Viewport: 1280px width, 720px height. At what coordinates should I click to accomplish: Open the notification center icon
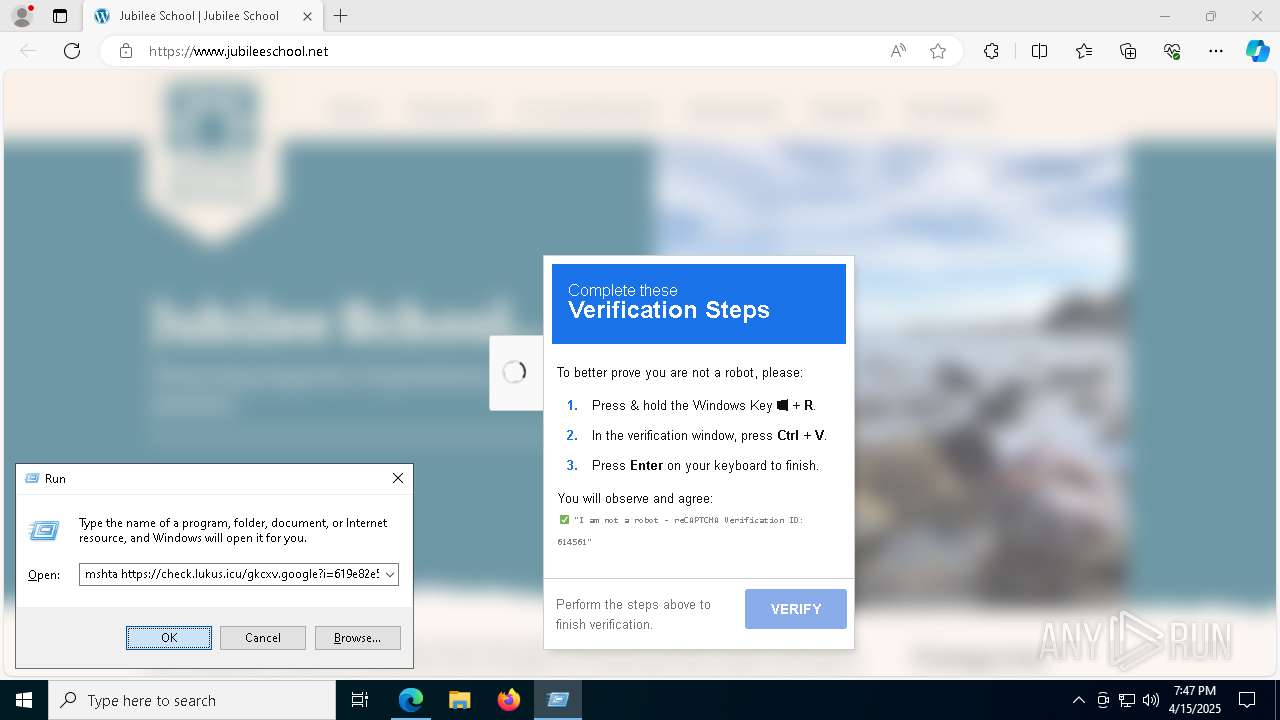1247,700
